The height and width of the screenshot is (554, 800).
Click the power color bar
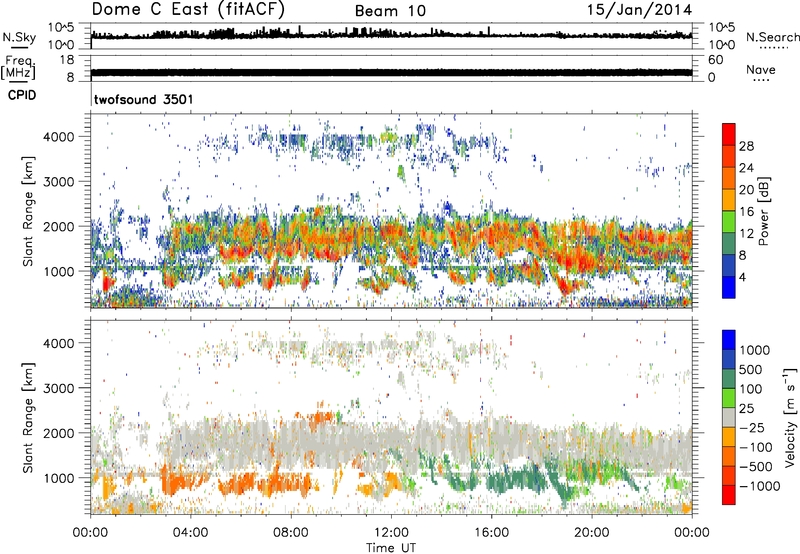click(x=729, y=210)
